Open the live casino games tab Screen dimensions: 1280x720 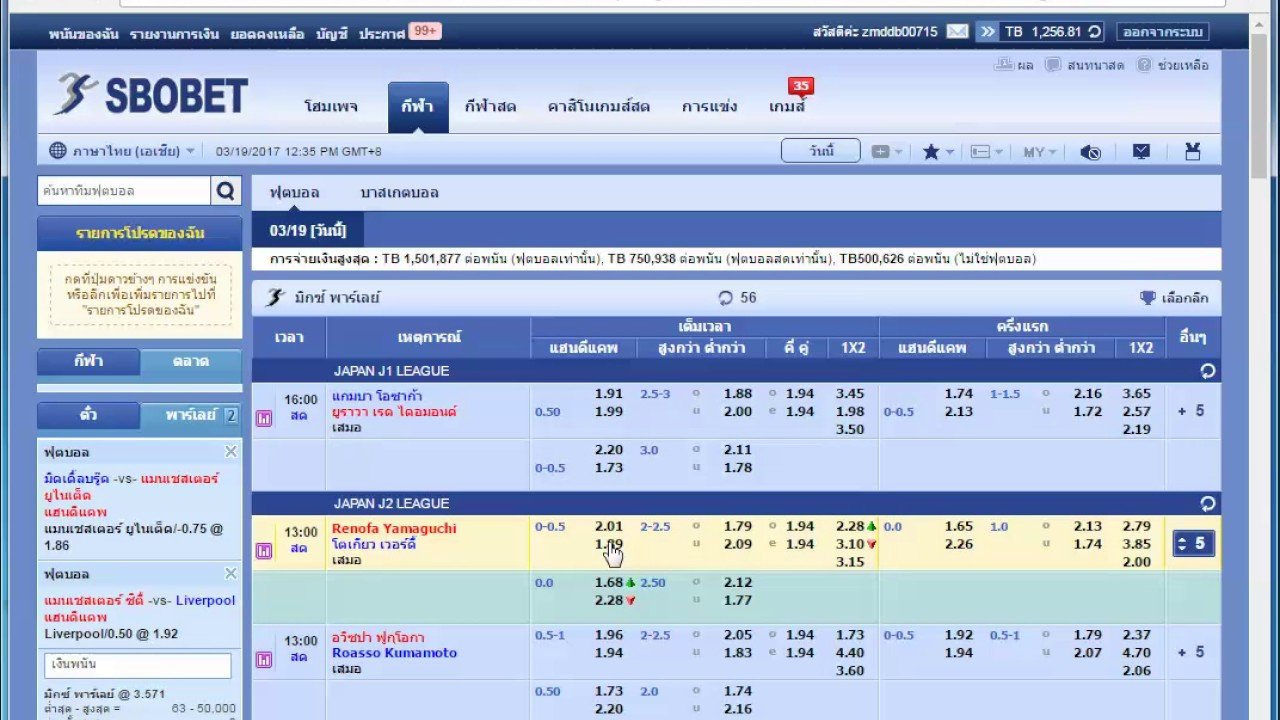[599, 106]
